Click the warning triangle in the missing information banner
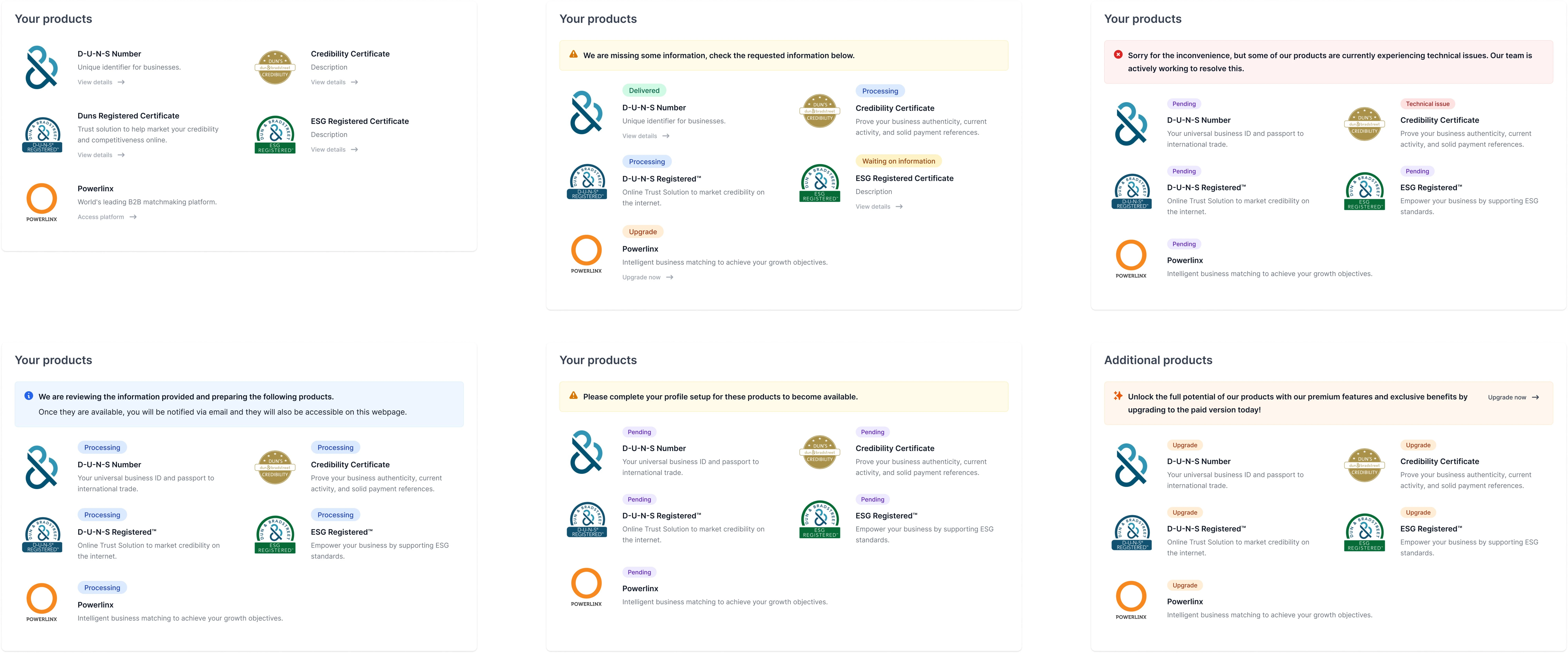Viewport: 1568px width, 653px height. pos(573,54)
